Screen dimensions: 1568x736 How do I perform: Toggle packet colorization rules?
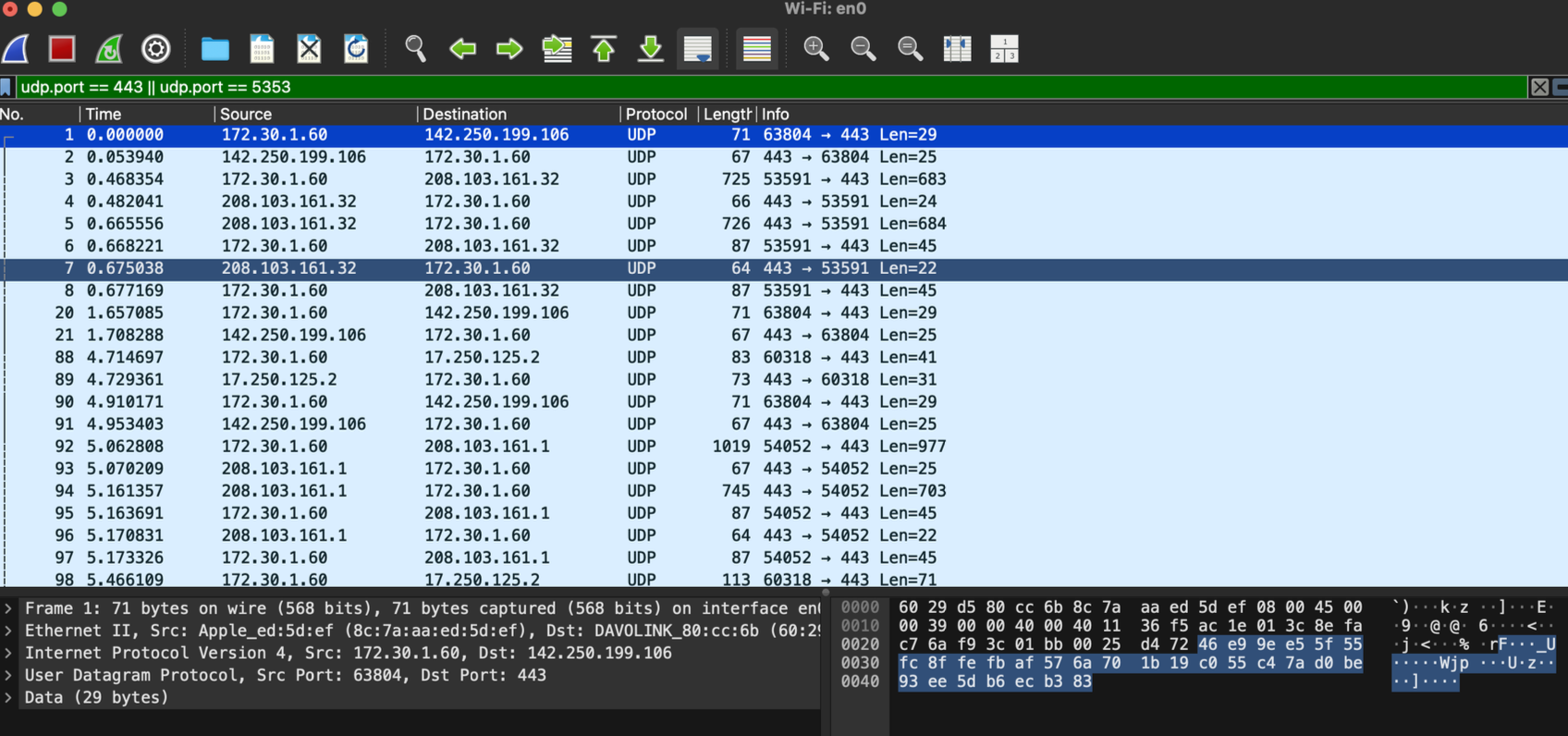pyautogui.click(x=756, y=49)
